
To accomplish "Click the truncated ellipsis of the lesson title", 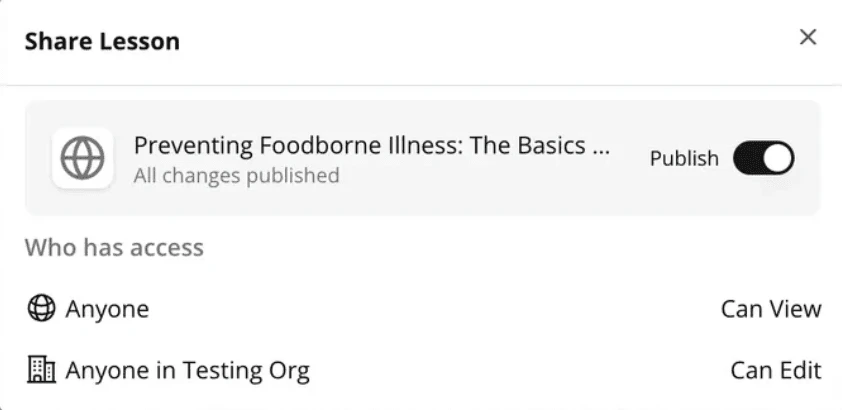I will coord(600,148).
